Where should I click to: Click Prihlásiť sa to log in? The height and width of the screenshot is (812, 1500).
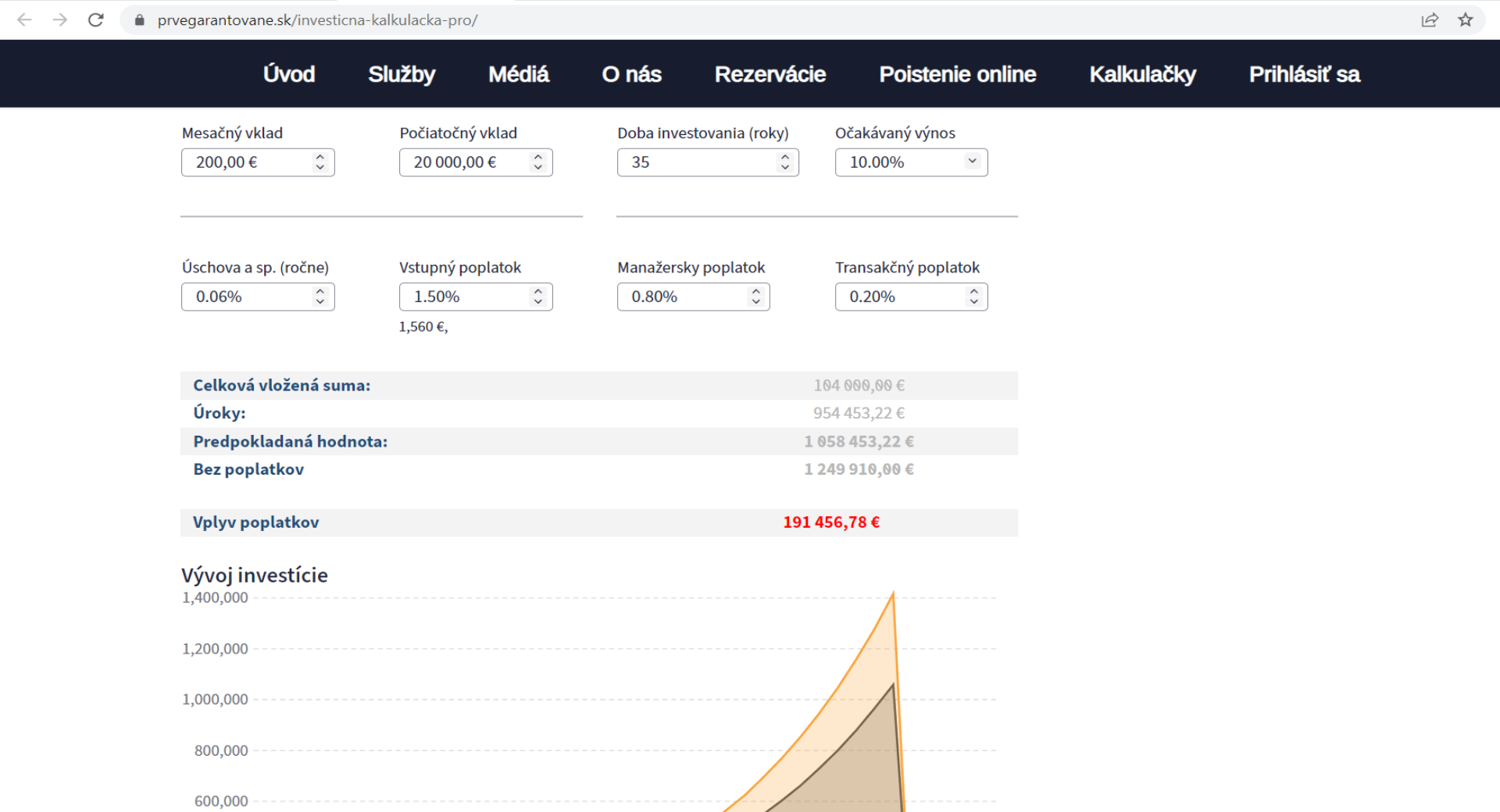[1305, 74]
